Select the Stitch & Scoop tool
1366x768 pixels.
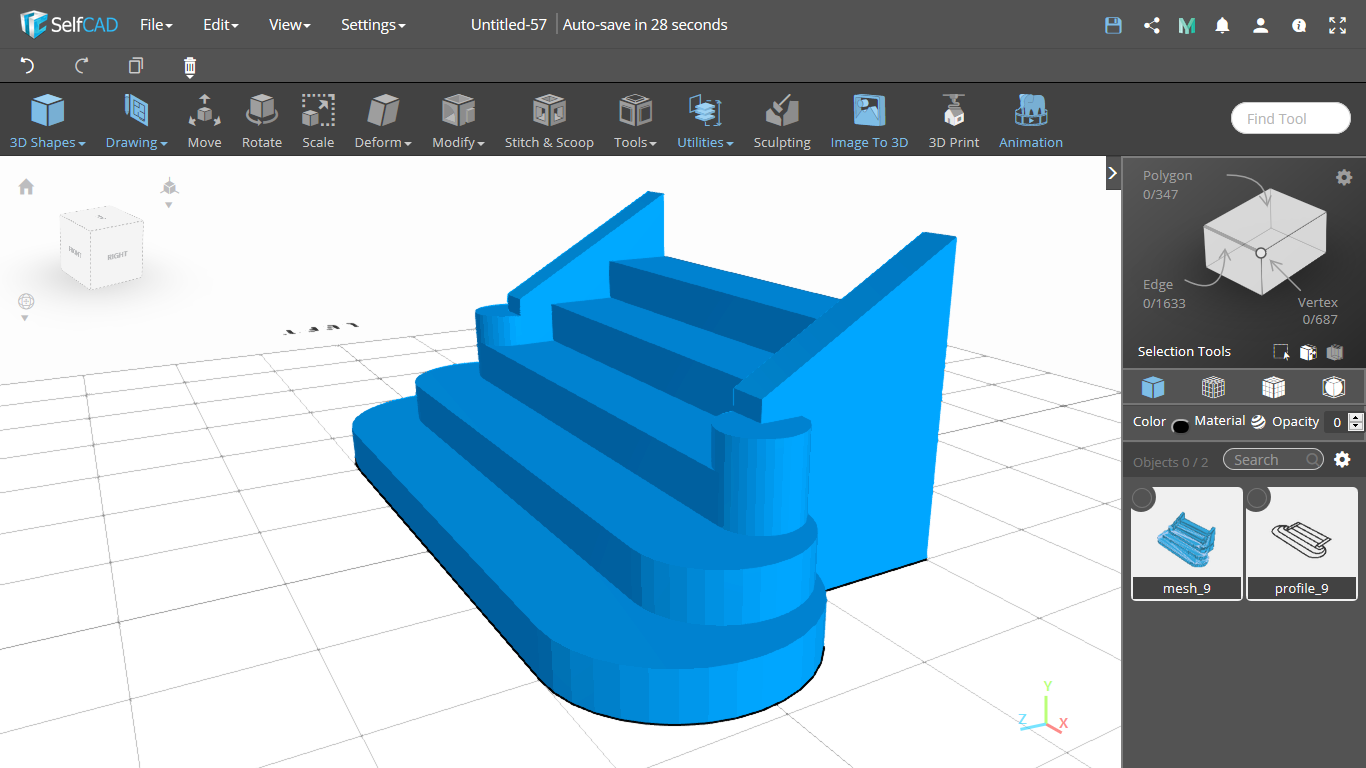tap(549, 121)
